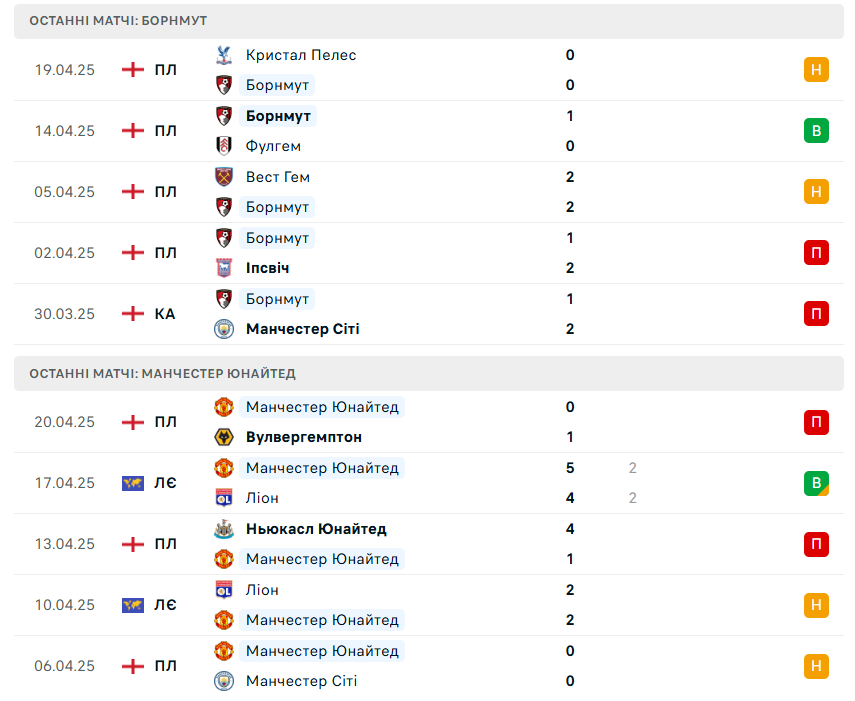Click England flag icon next to 19.04.25
Screen dimensions: 855x701
pos(133,70)
